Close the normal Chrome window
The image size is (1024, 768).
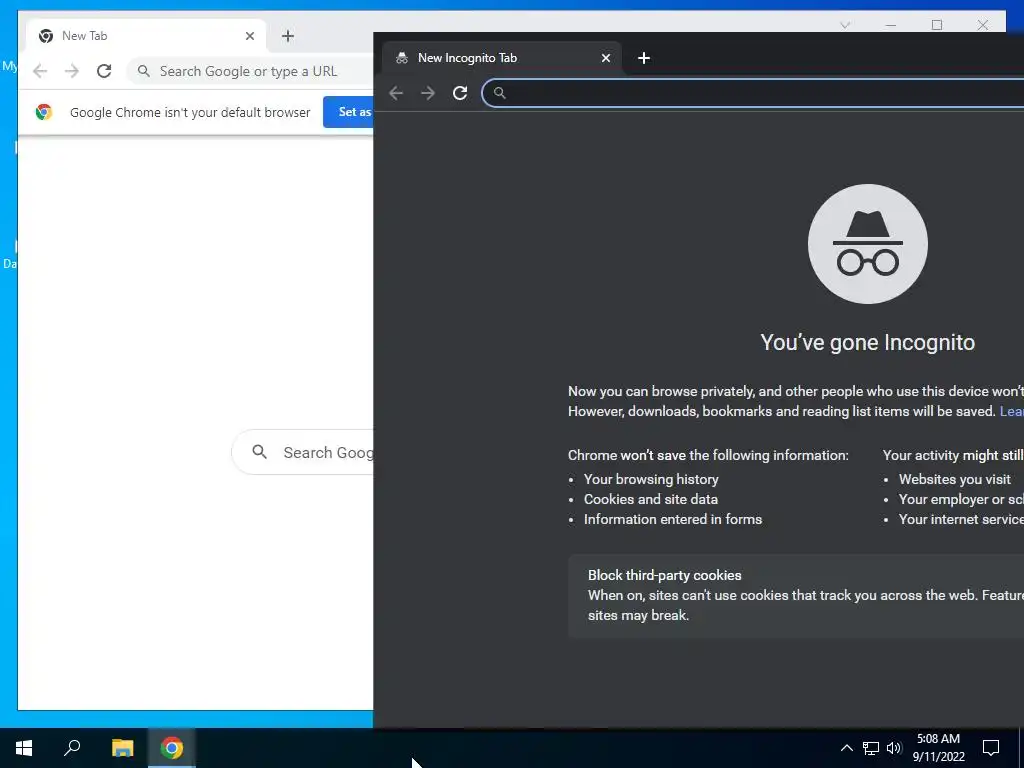[x=982, y=25]
